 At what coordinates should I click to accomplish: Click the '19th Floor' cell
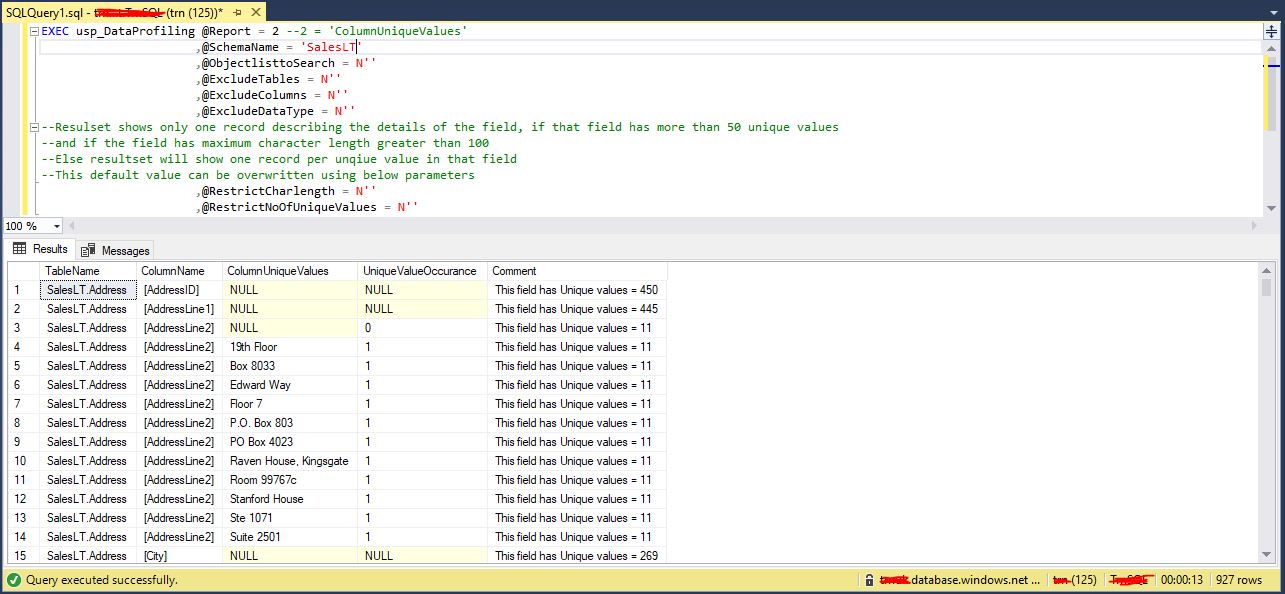pos(290,347)
